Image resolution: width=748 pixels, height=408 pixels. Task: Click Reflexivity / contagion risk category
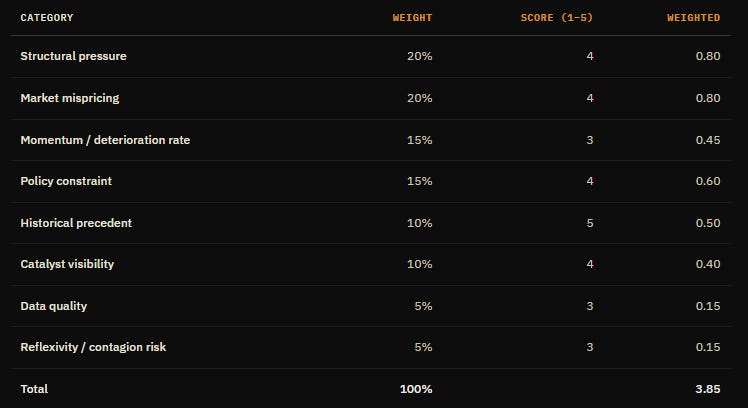coord(93,347)
